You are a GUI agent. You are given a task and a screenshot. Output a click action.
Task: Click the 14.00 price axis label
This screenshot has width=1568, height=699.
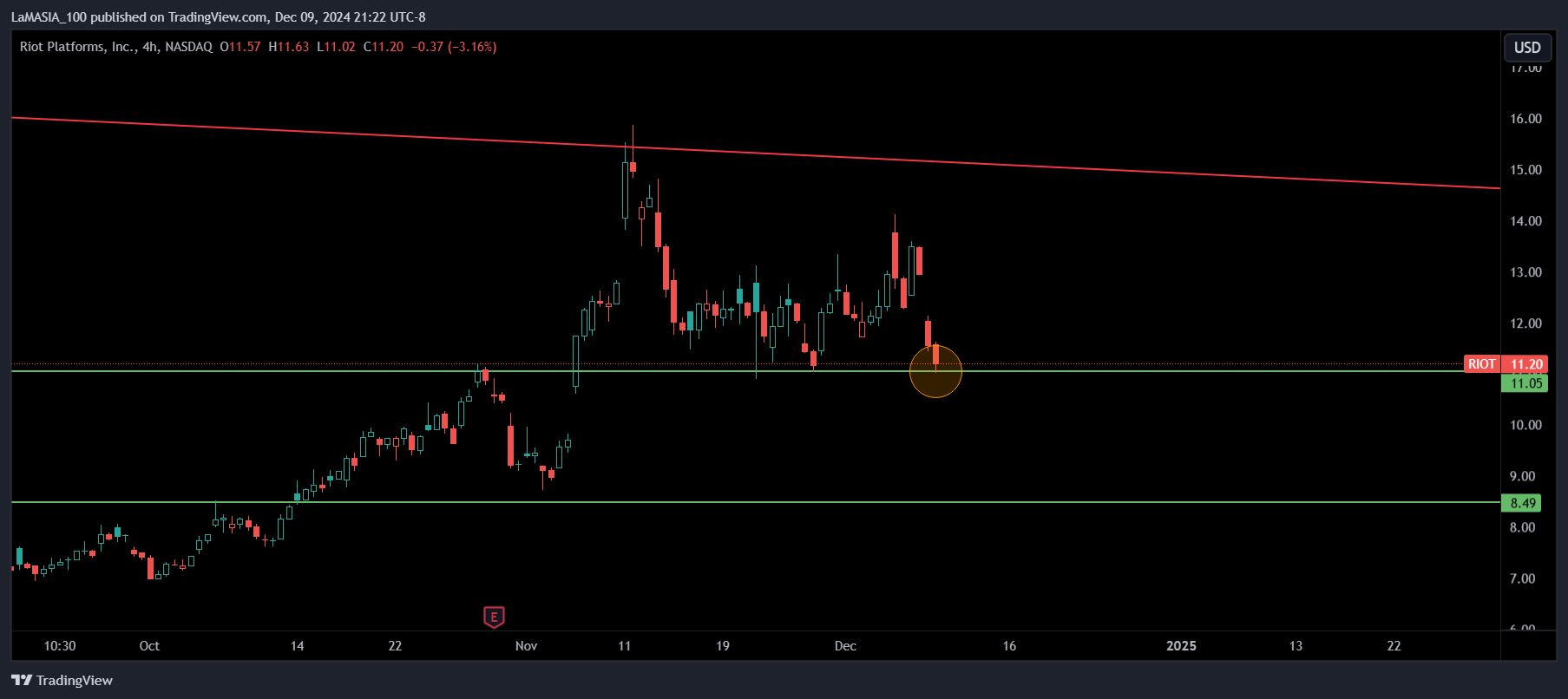1525,221
